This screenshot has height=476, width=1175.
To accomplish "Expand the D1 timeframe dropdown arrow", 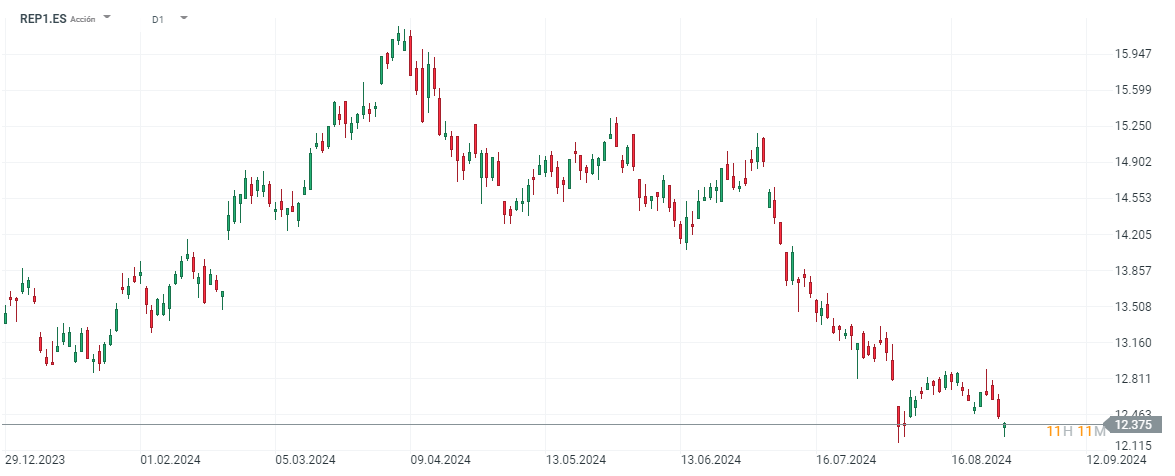I will point(183,18).
